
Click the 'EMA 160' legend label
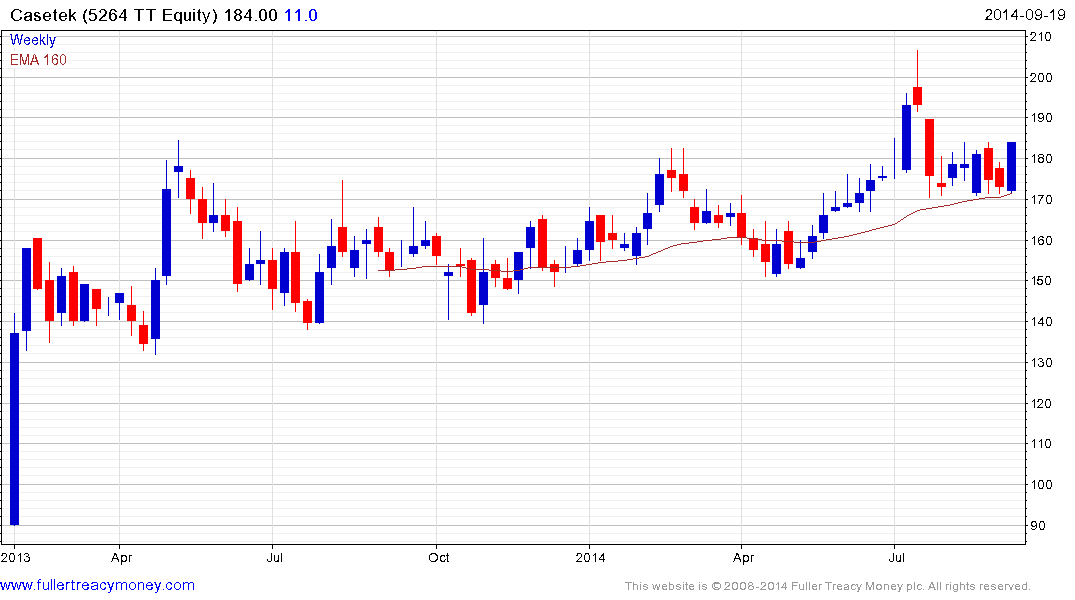point(38,60)
